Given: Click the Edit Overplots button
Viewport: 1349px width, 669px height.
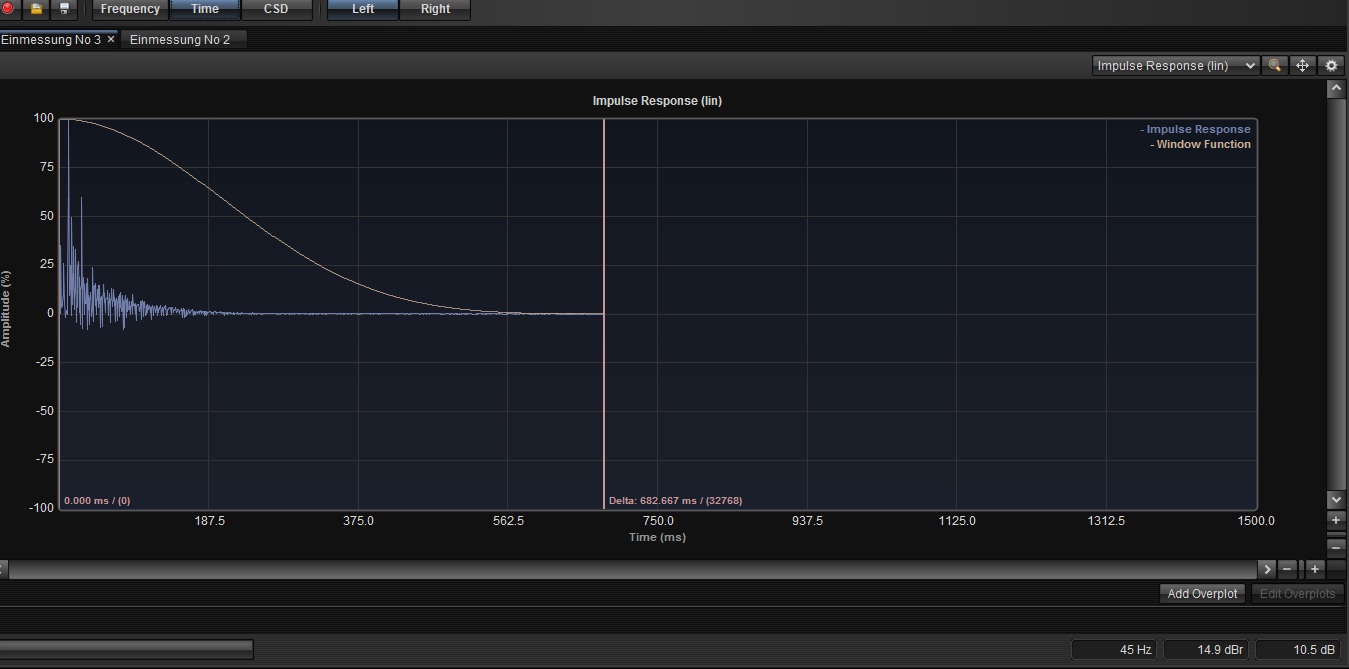Looking at the screenshot, I should pos(1297,593).
